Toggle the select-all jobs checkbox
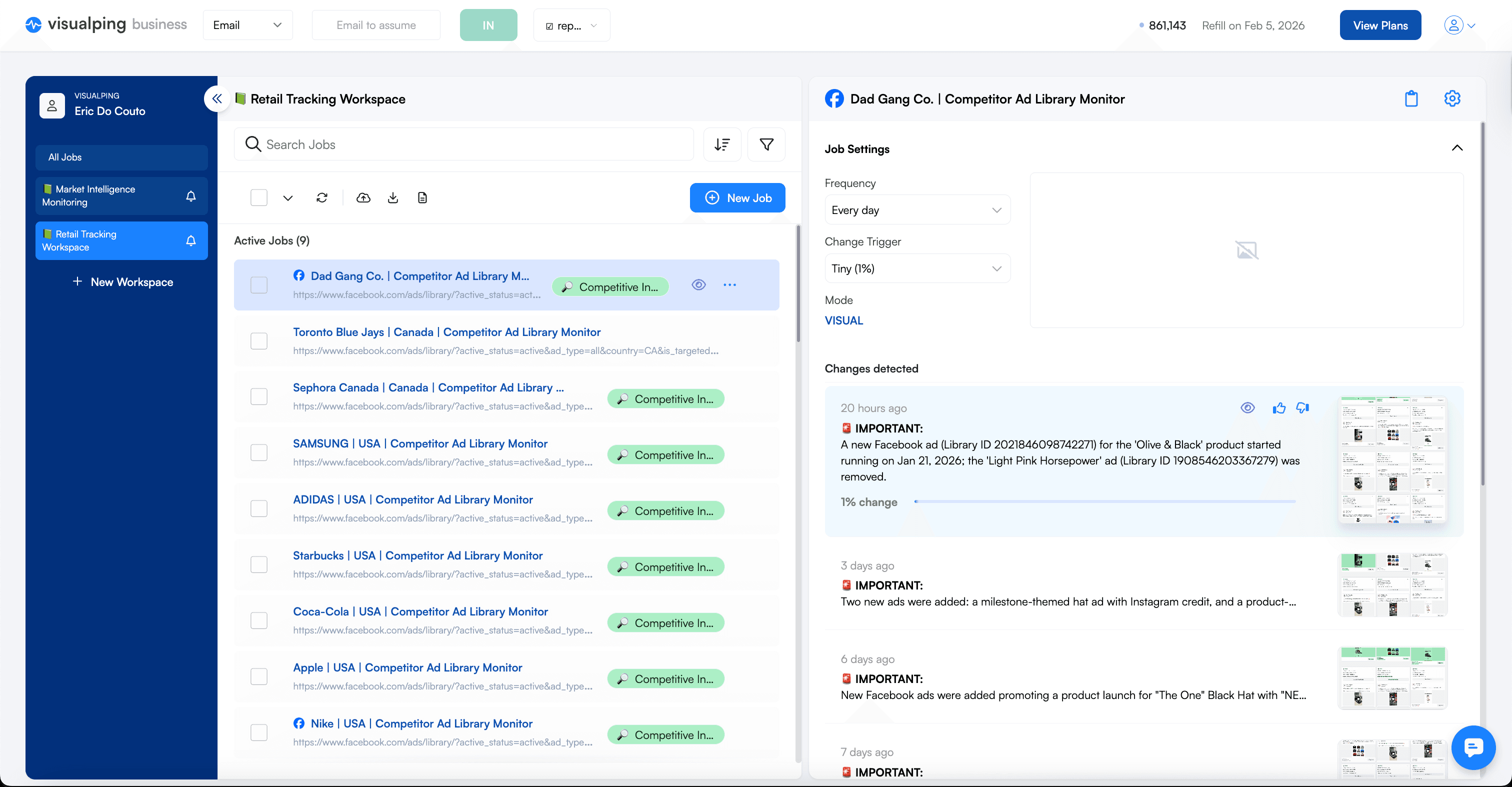Viewport: 1512px width, 787px height. pos(259,197)
